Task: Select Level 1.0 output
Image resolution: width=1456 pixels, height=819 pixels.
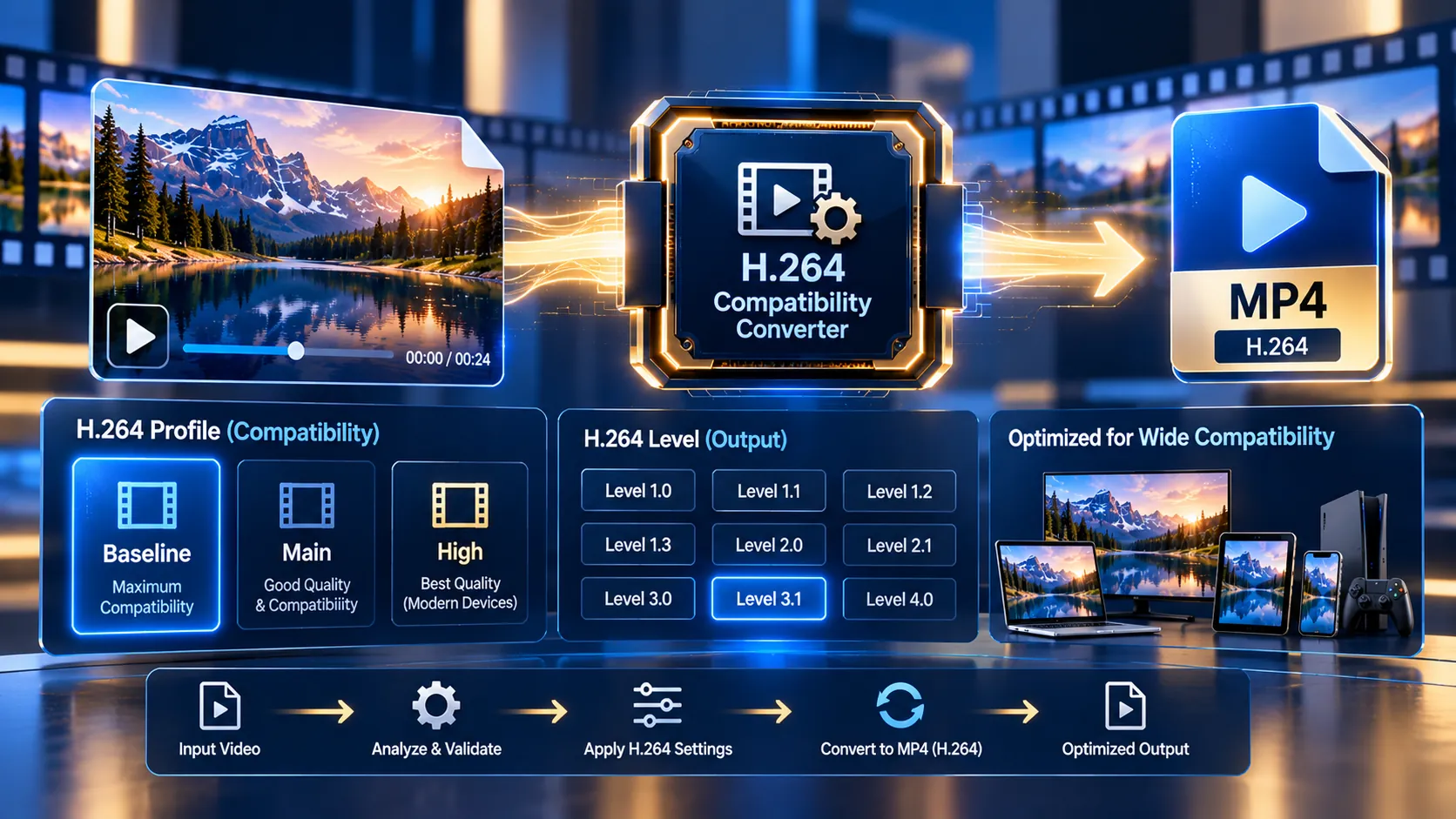Action: click(638, 491)
